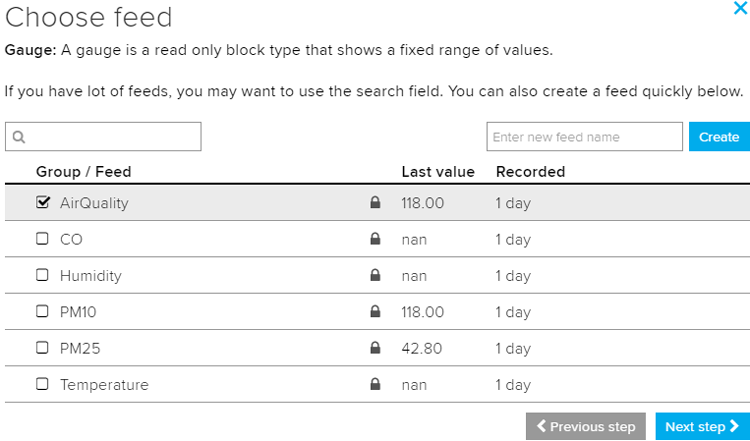This screenshot has height=441, width=750.
Task: Click the lock icon beside PM10 feed
Action: 375,312
